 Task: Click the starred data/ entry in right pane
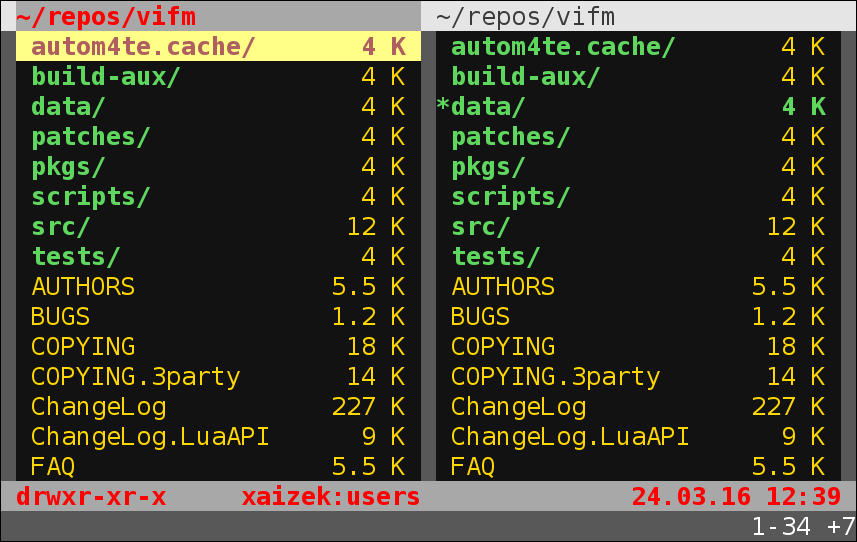click(x=638, y=106)
